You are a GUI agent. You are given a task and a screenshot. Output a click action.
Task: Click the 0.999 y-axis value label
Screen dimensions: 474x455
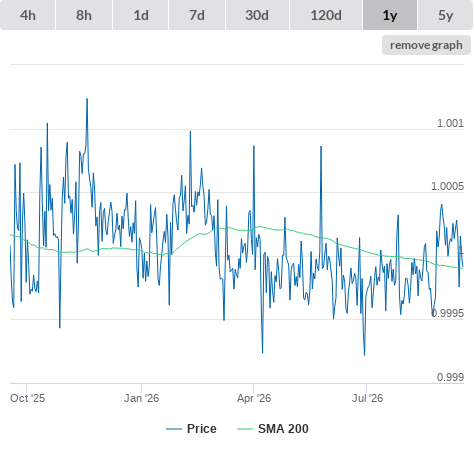pyautogui.click(x=450, y=377)
